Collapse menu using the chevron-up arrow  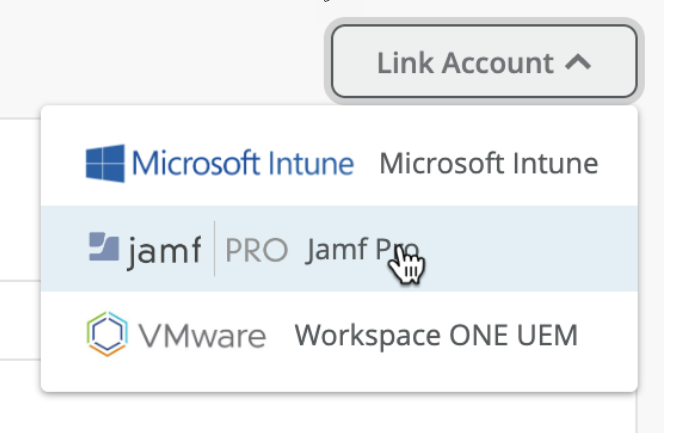click(x=578, y=63)
